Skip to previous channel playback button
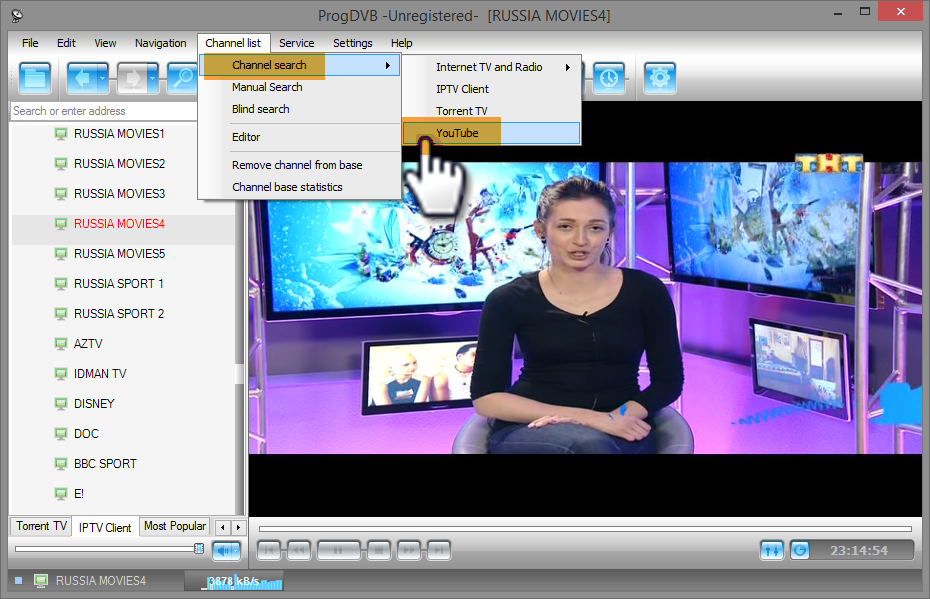Viewport: 930px width, 599px height. point(269,550)
